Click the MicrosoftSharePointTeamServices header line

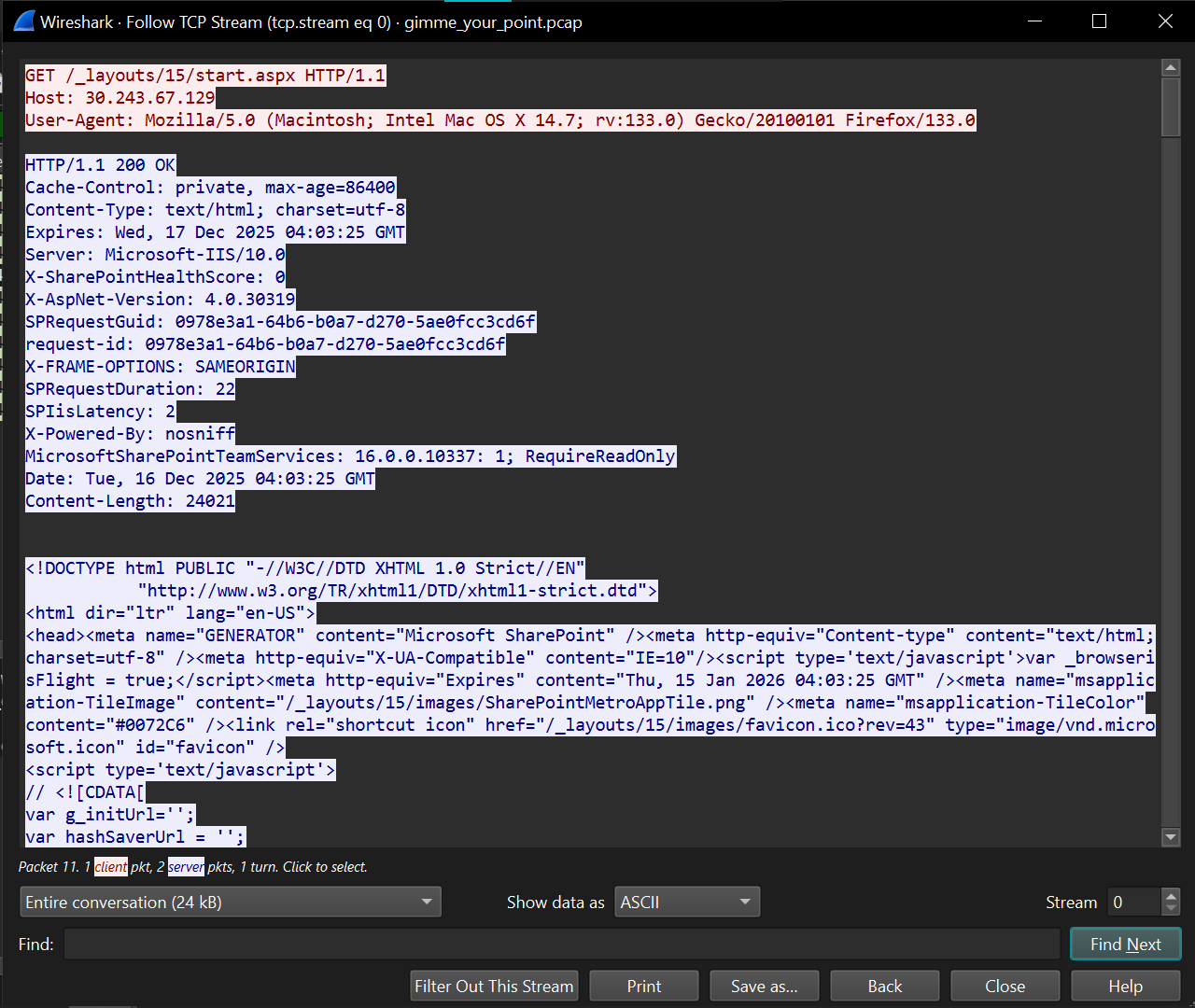point(350,456)
